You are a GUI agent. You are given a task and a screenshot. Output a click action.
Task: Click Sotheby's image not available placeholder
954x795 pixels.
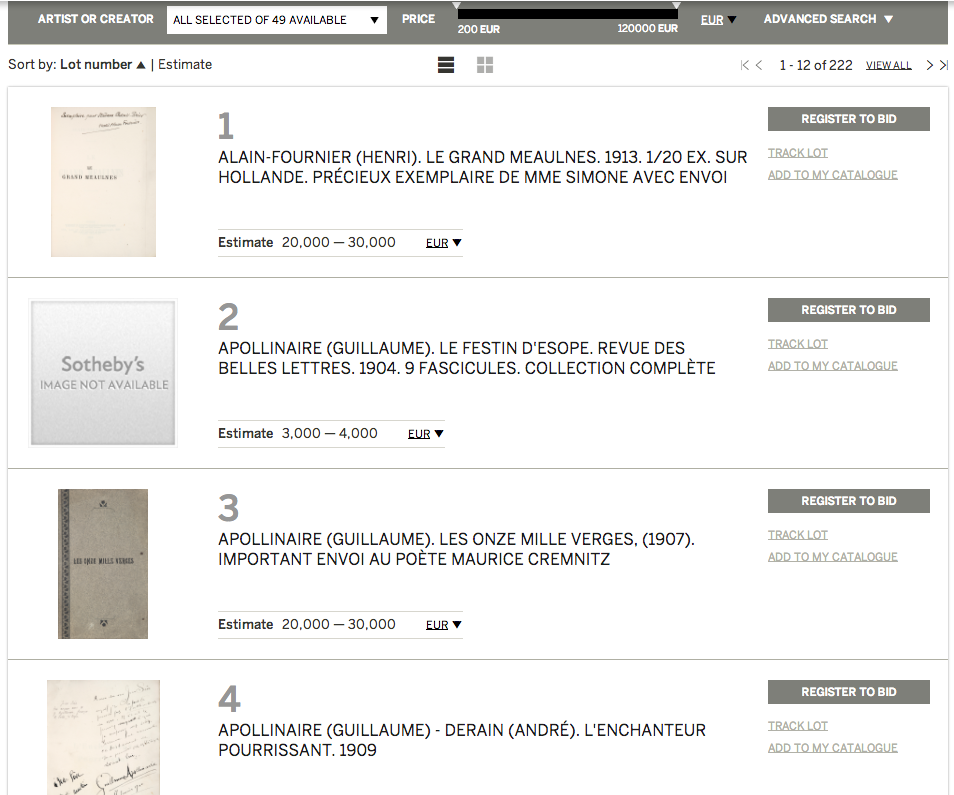click(103, 373)
